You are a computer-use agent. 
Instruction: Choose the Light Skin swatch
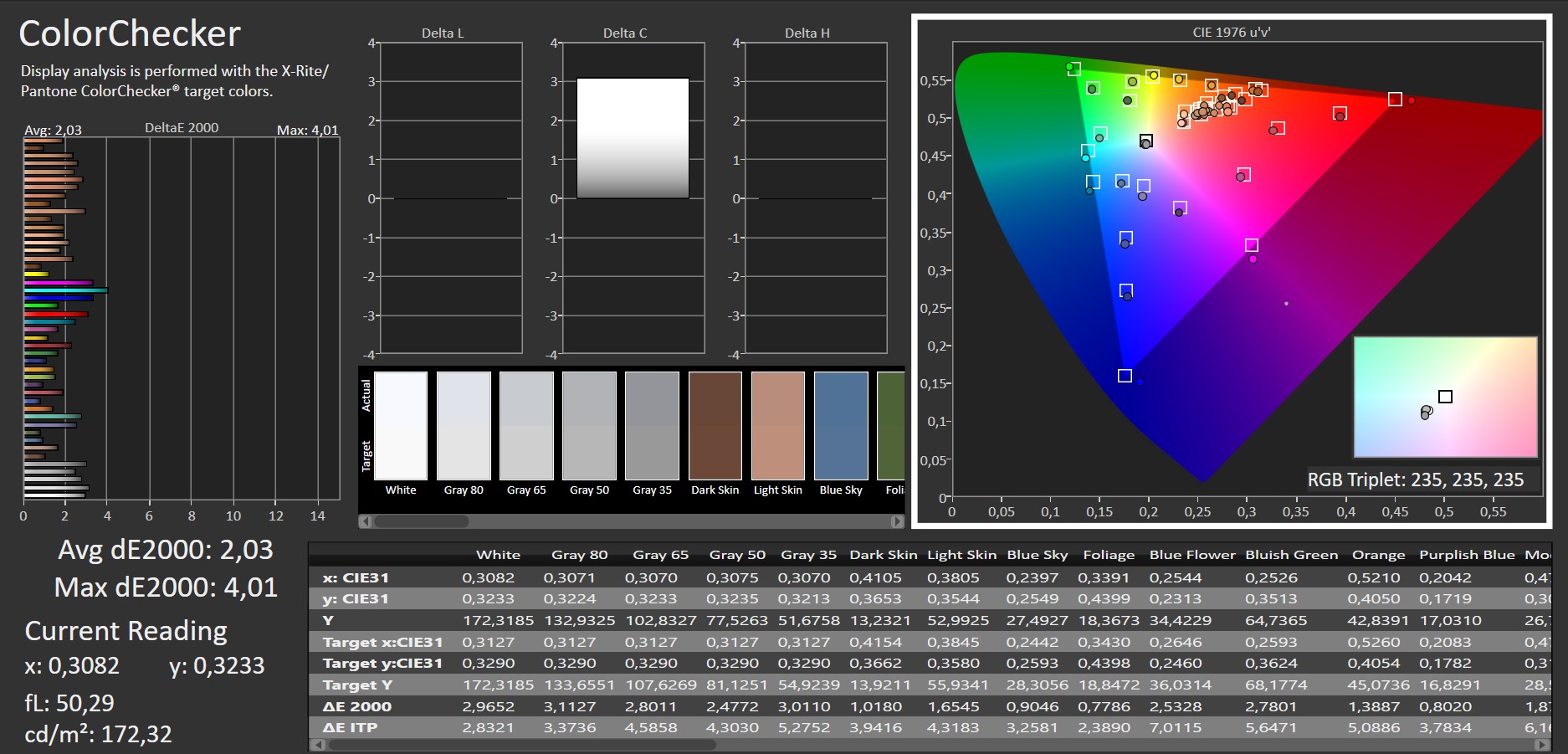tap(778, 426)
